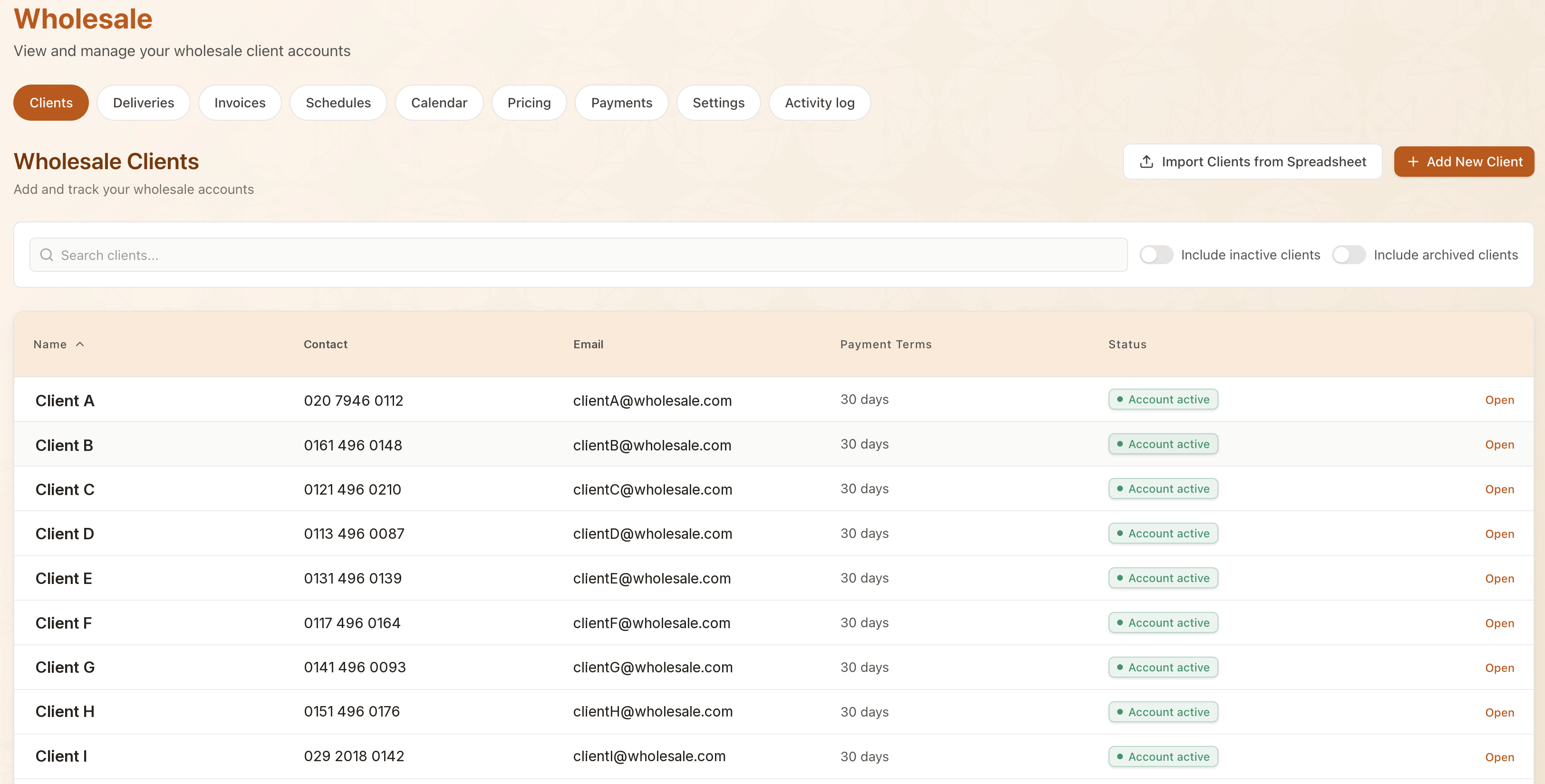The width and height of the screenshot is (1545, 784).
Task: Open Client C's record link
Action: (1499, 489)
